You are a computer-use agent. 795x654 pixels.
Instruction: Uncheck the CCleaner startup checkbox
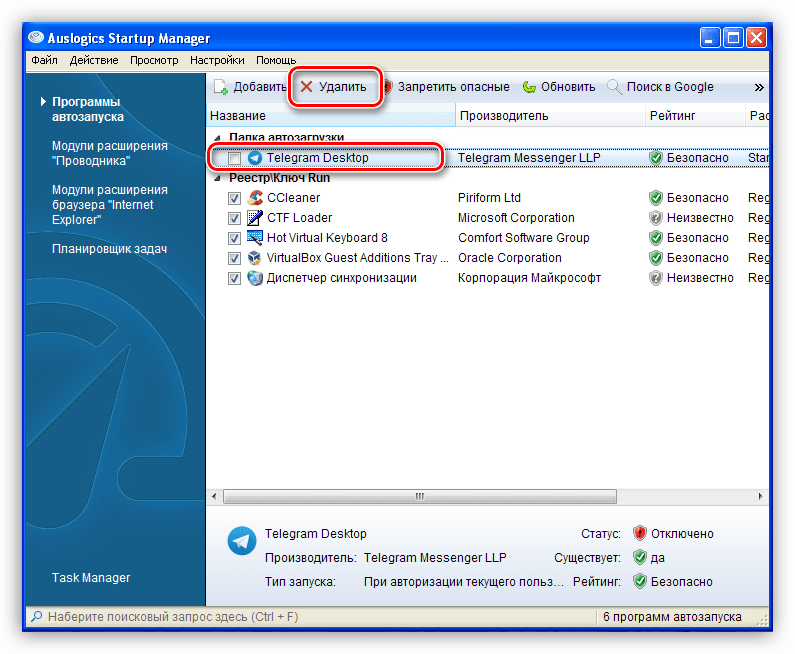[234, 198]
